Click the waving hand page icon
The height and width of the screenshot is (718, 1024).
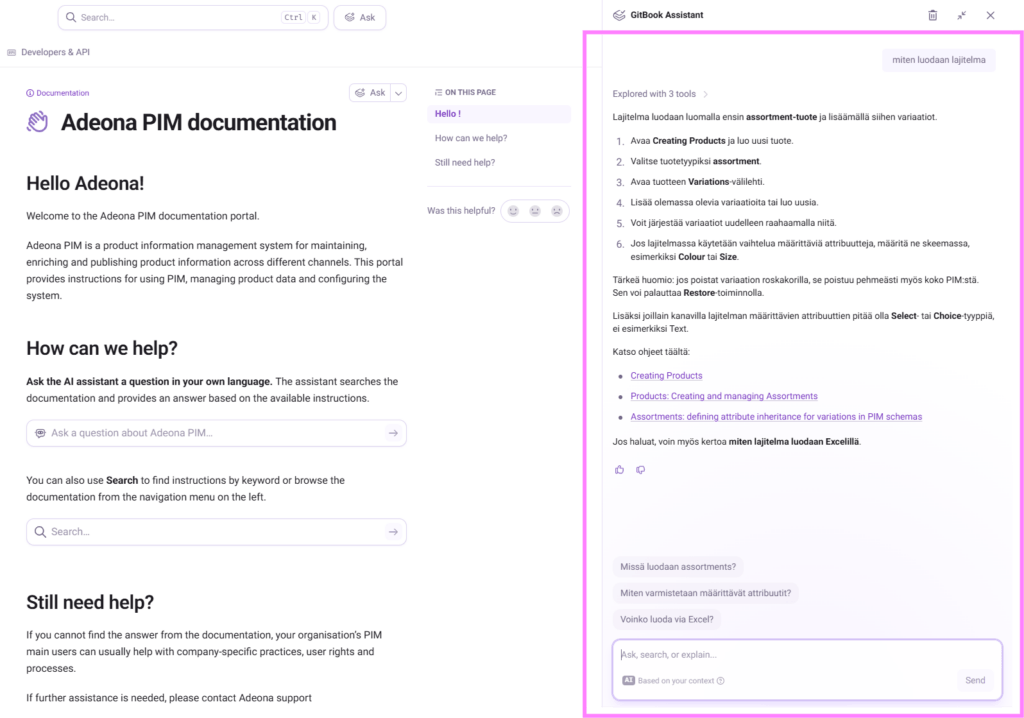click(38, 122)
